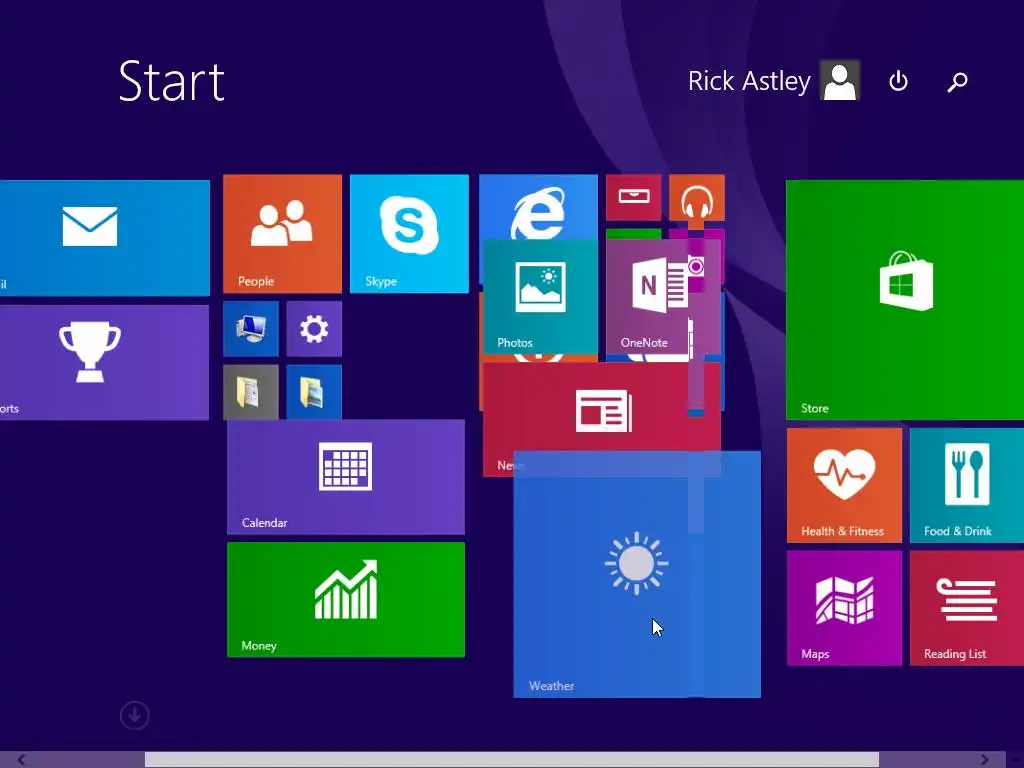
Task: Click the power options button
Action: coord(899,81)
